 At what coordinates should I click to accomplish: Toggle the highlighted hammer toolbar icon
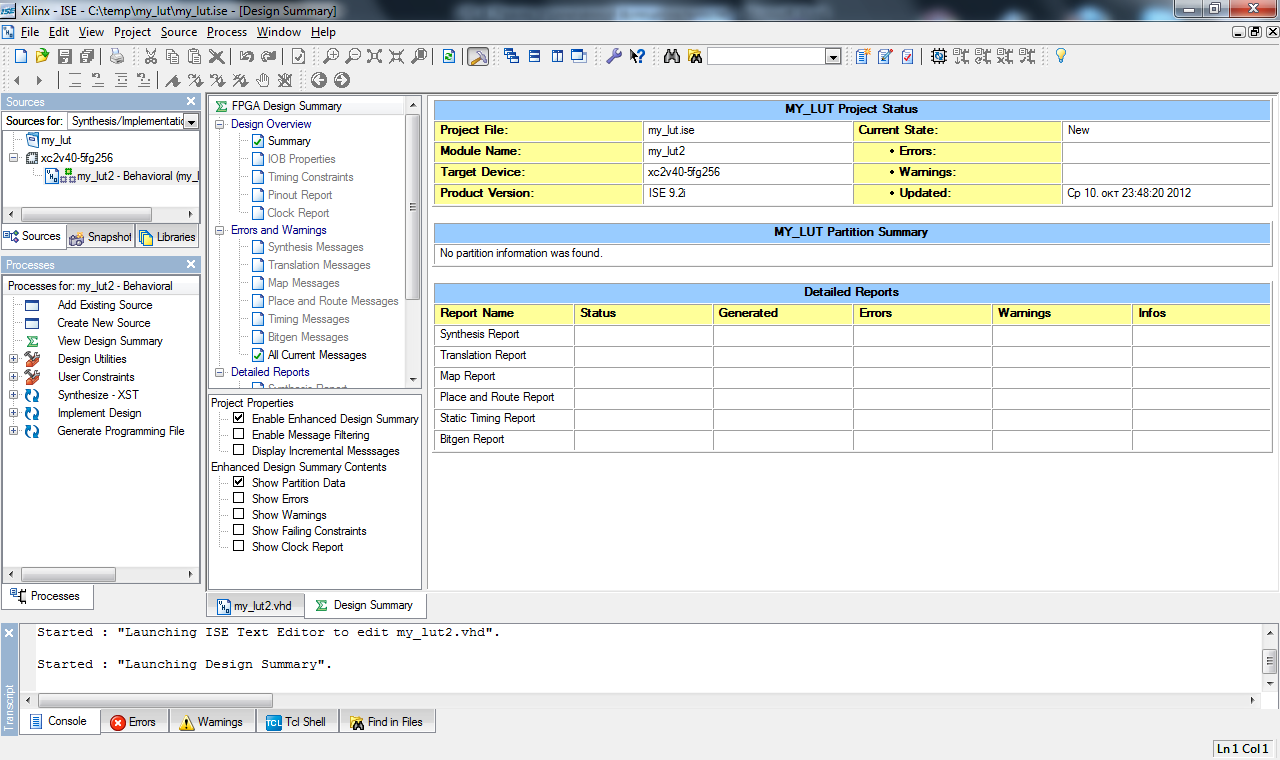pos(478,57)
